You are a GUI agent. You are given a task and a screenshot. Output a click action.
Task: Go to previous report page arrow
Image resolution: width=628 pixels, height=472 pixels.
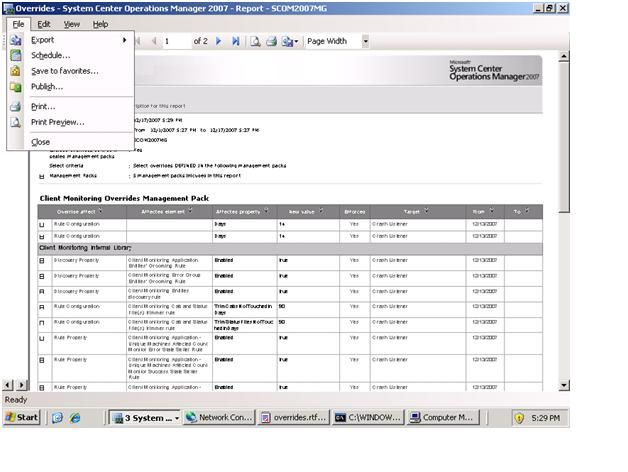pos(154,41)
